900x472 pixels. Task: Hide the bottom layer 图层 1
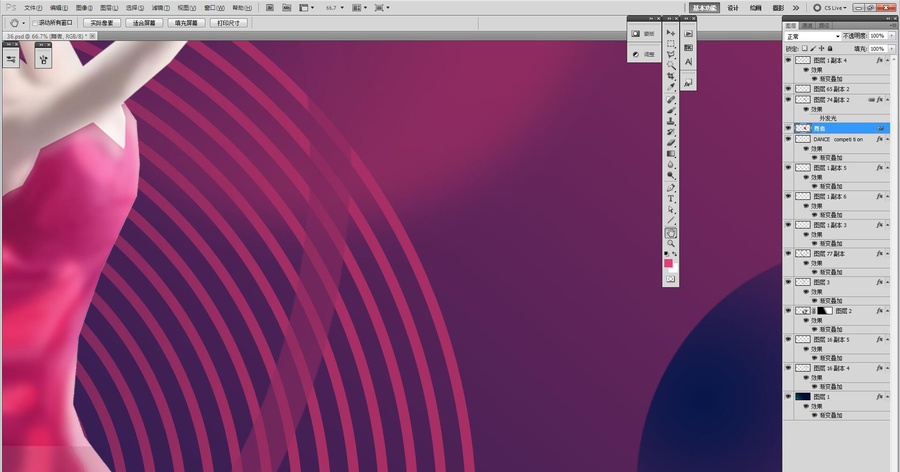pos(788,397)
